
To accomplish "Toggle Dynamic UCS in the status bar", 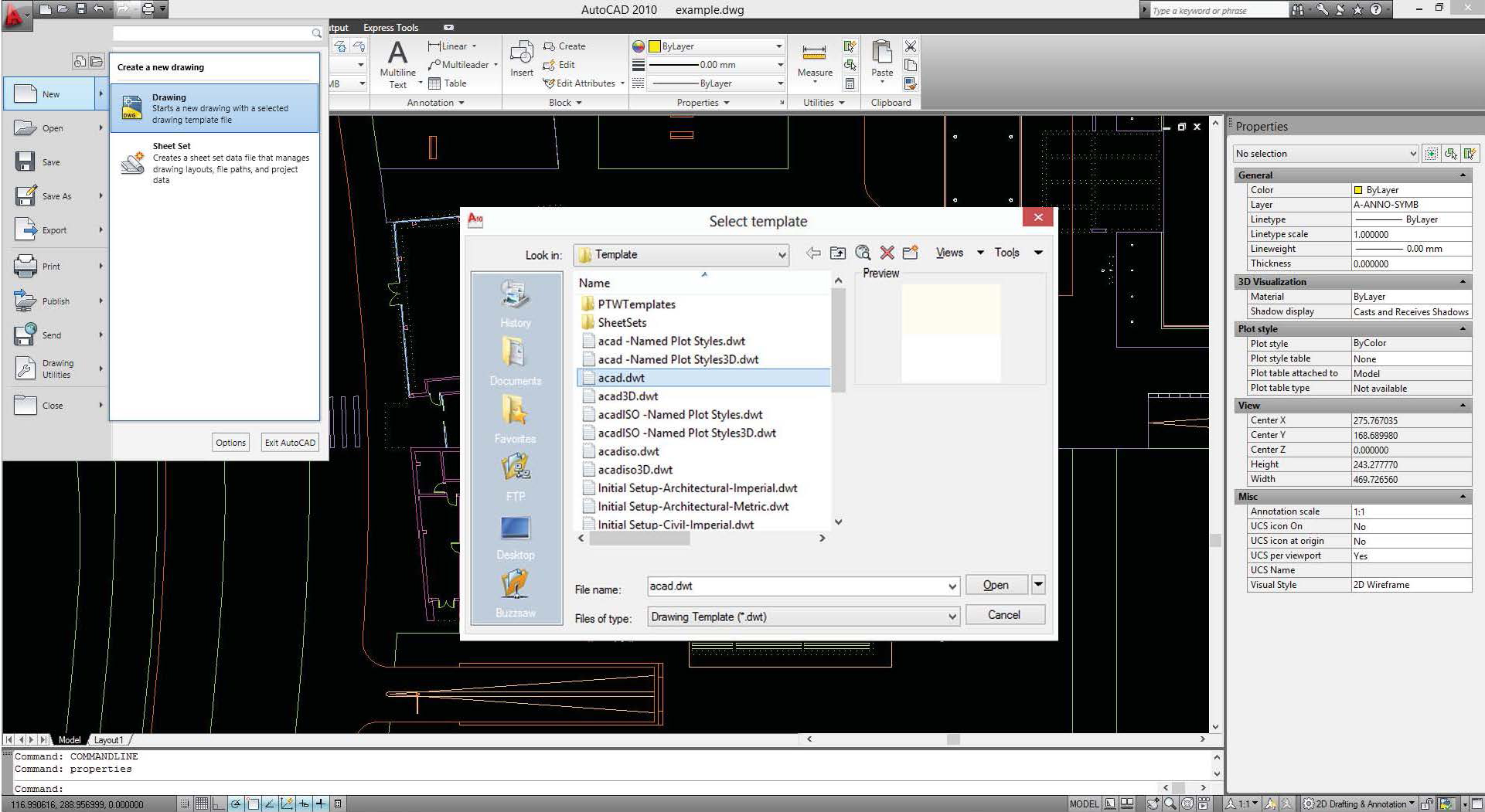I will point(287,804).
